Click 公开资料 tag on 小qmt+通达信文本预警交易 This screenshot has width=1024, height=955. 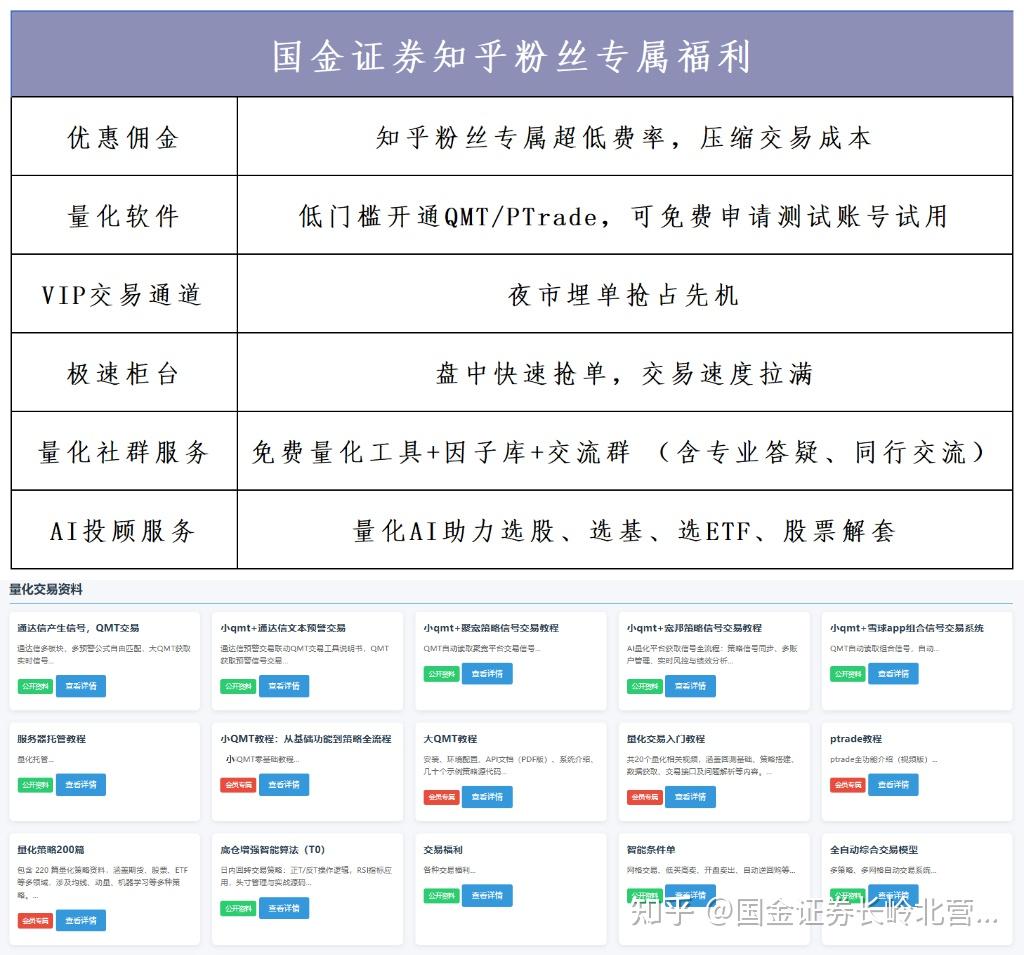click(x=237, y=686)
